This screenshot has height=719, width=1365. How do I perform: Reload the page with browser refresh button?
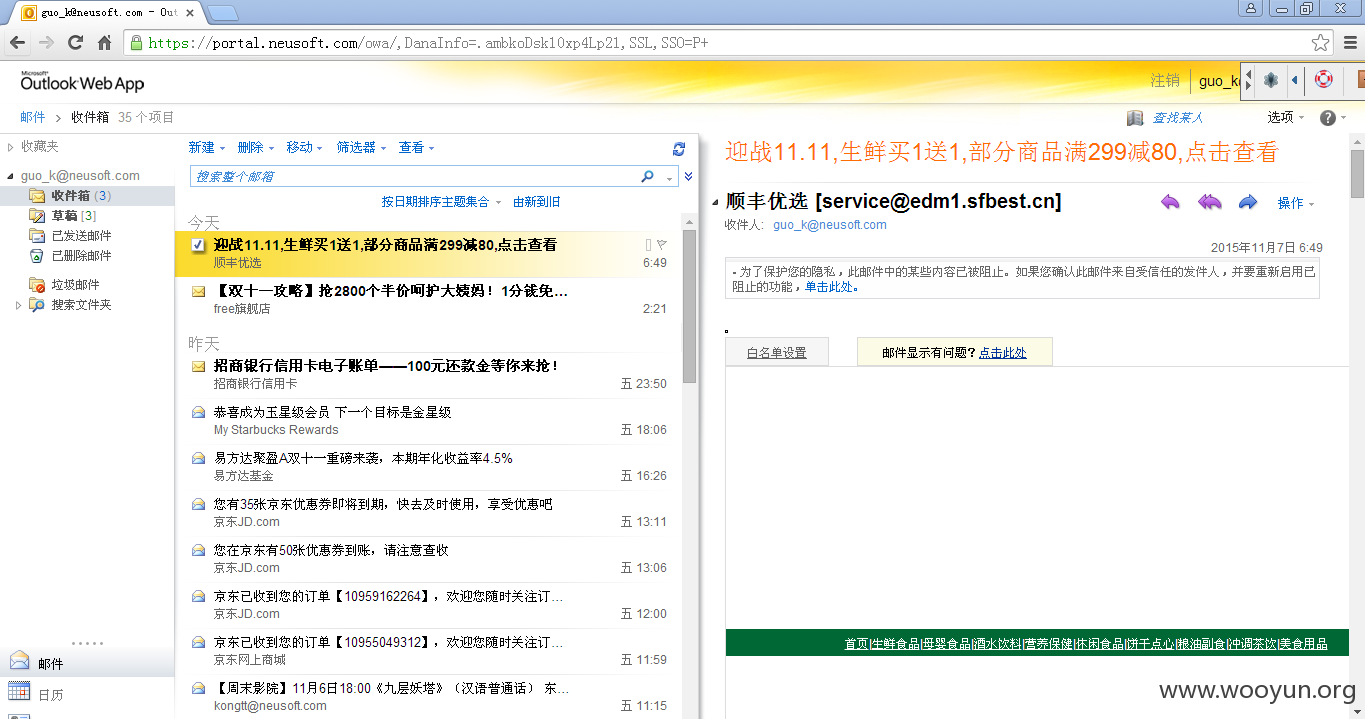coord(75,43)
